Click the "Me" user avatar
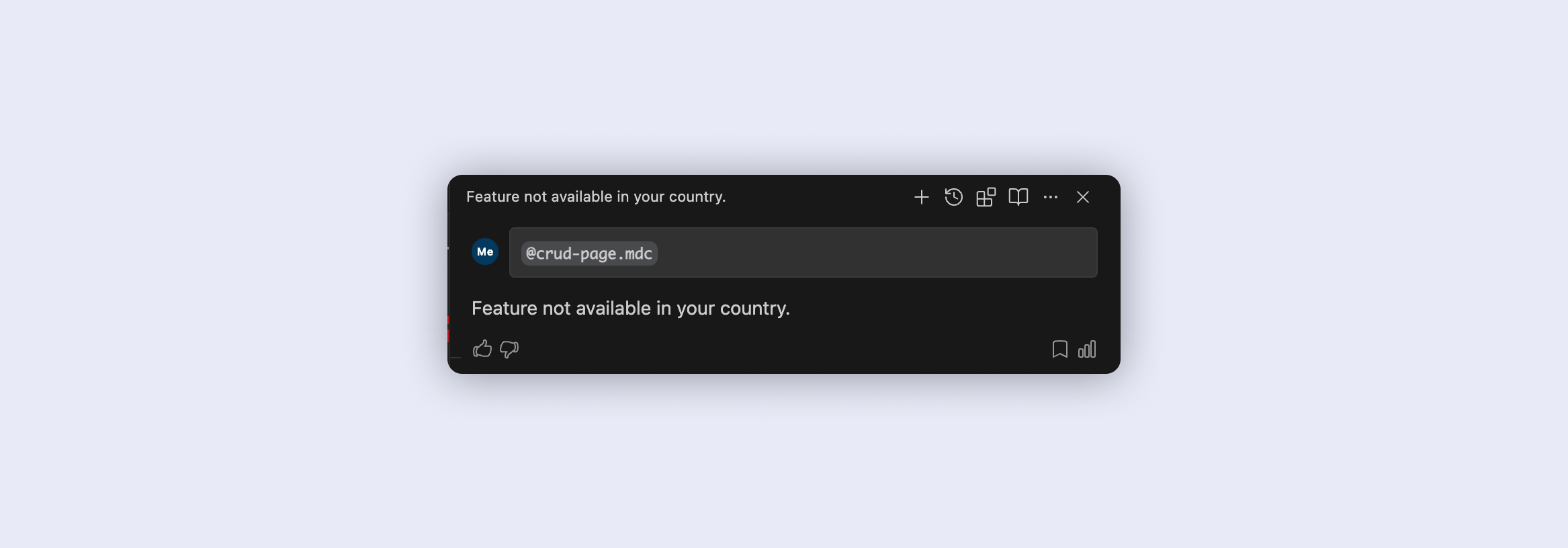Viewport: 1568px width, 548px height. (x=485, y=252)
